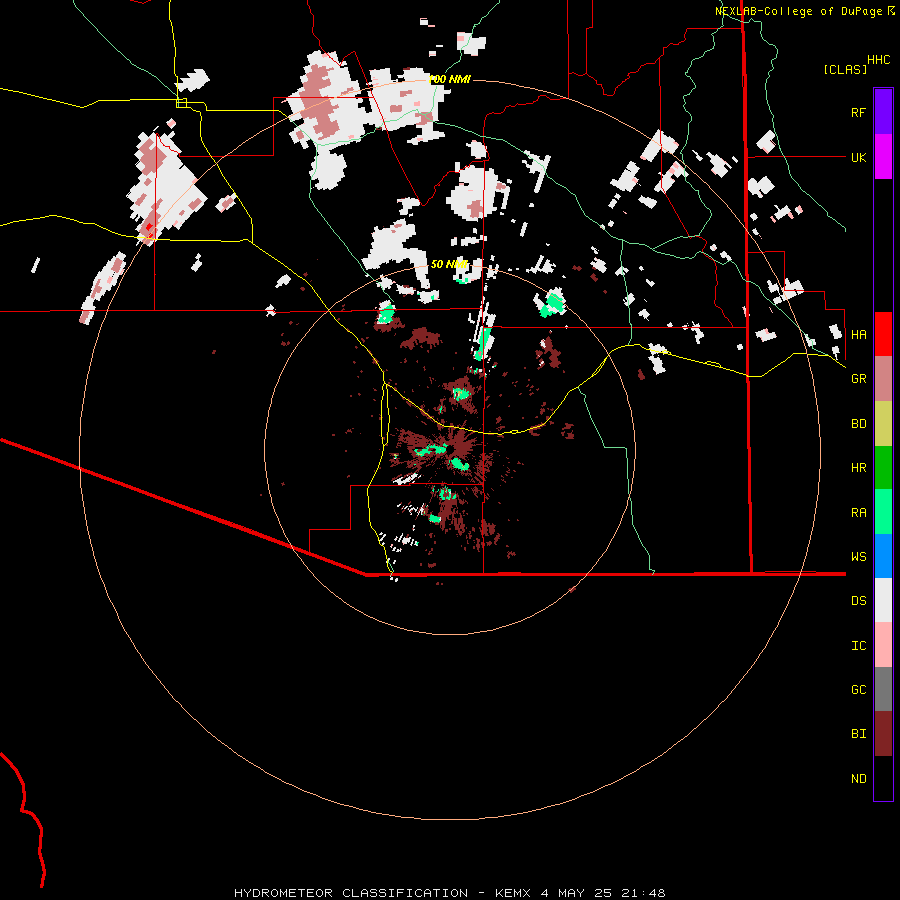Click the HA legend label
Viewport: 900px width, 900px height.
click(x=858, y=335)
